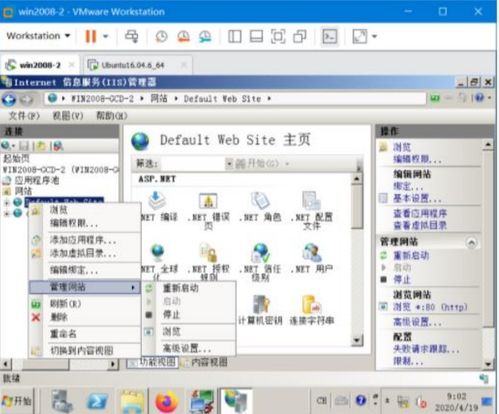Choose 添加应用程序 in context menu
Viewport: 499px width, 414px height.
coord(84,240)
